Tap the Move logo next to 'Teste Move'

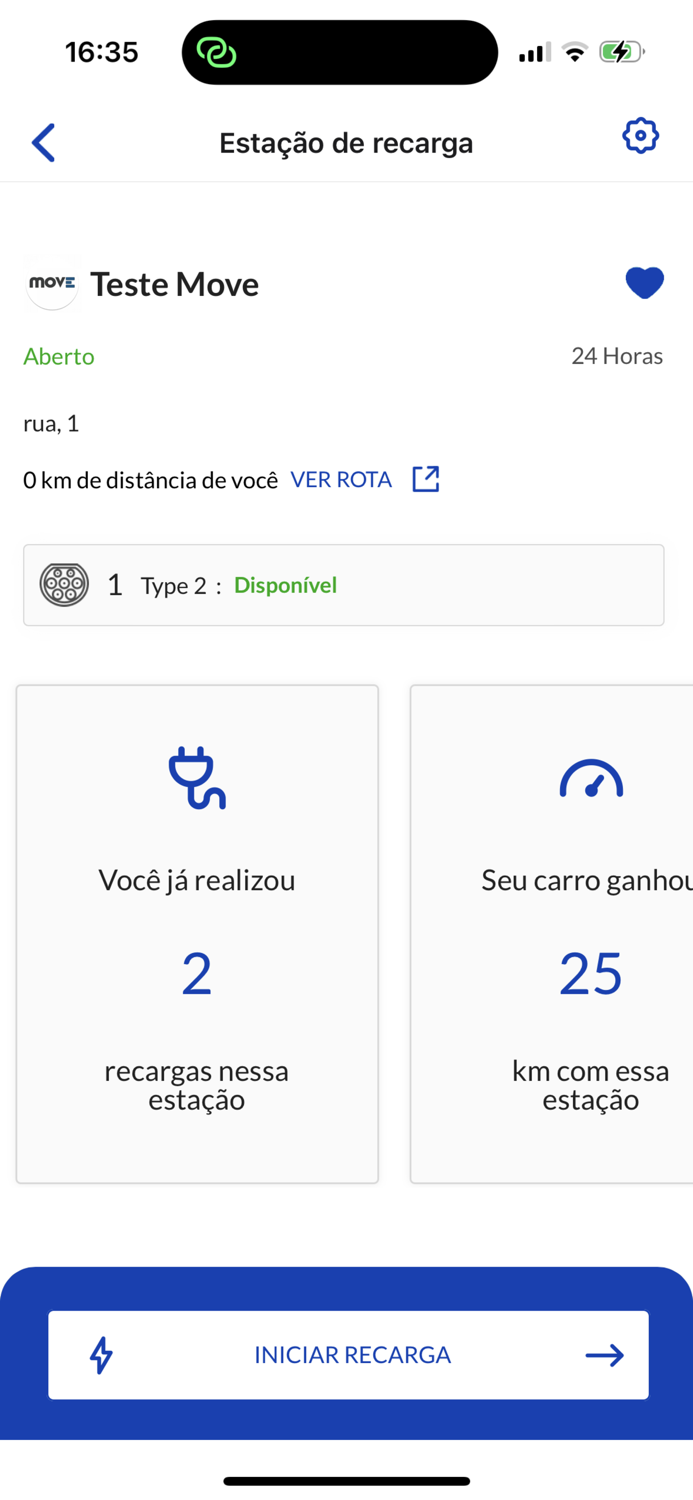point(52,284)
